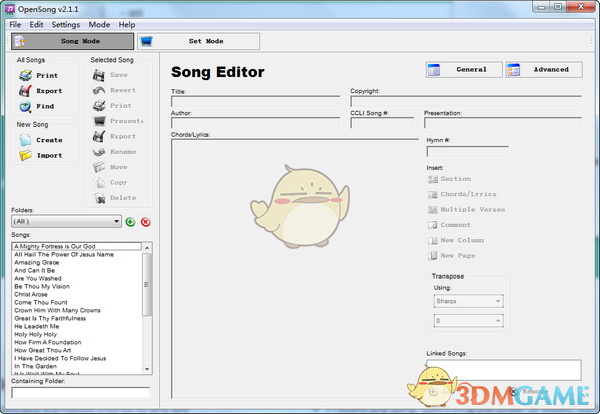Click the insert New Column icon
The height and width of the screenshot is (414, 600).
432,240
